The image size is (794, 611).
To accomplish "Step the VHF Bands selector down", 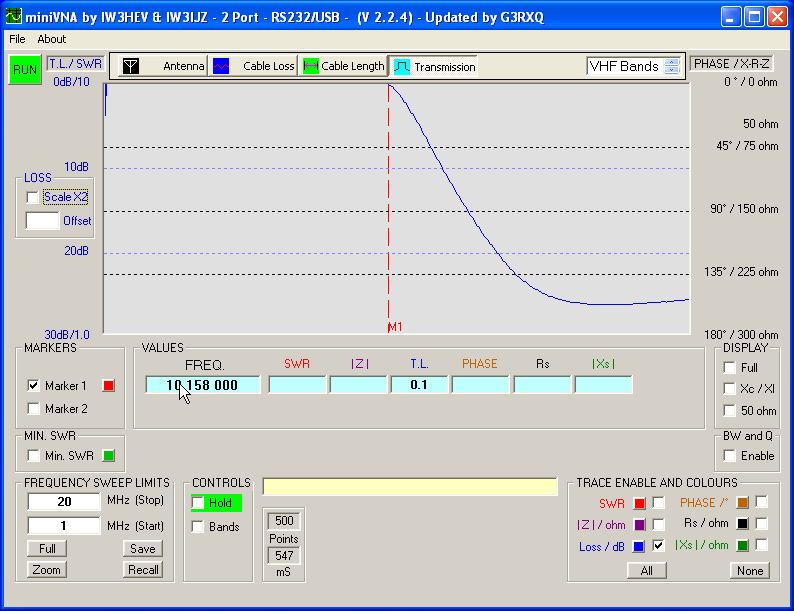I will [x=672, y=71].
